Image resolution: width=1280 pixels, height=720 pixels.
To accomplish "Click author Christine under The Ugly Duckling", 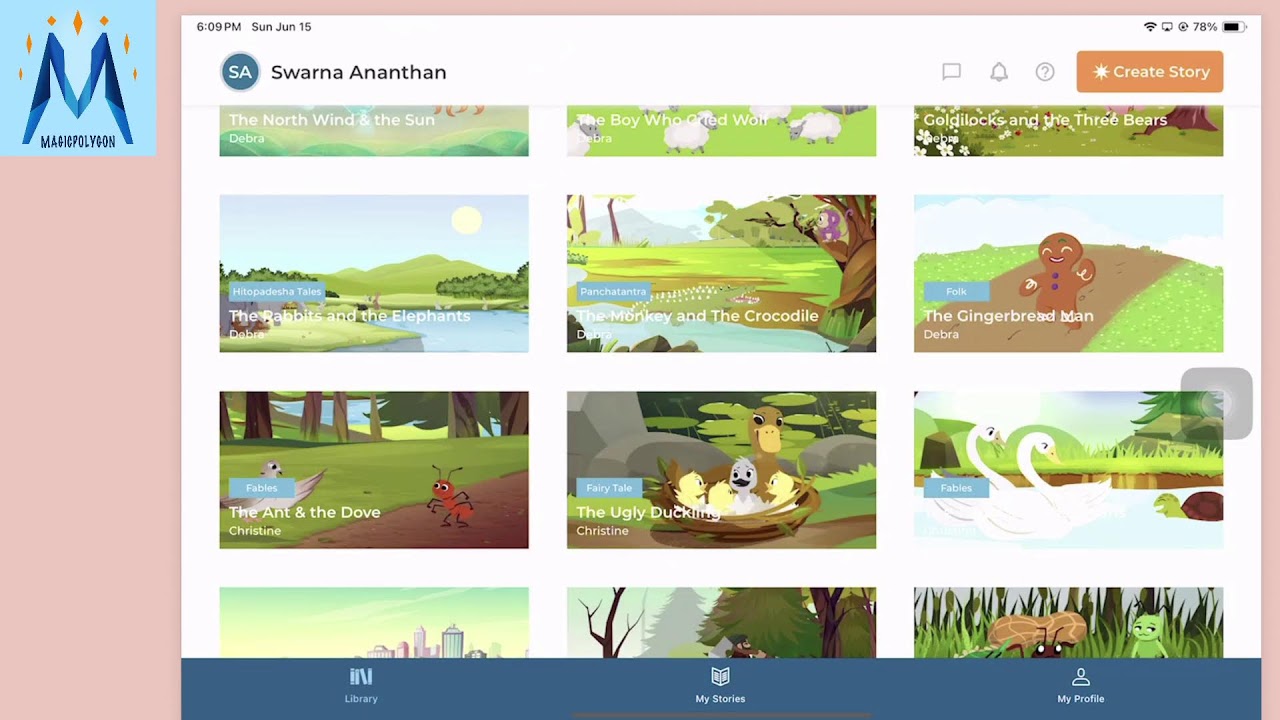I will click(602, 531).
